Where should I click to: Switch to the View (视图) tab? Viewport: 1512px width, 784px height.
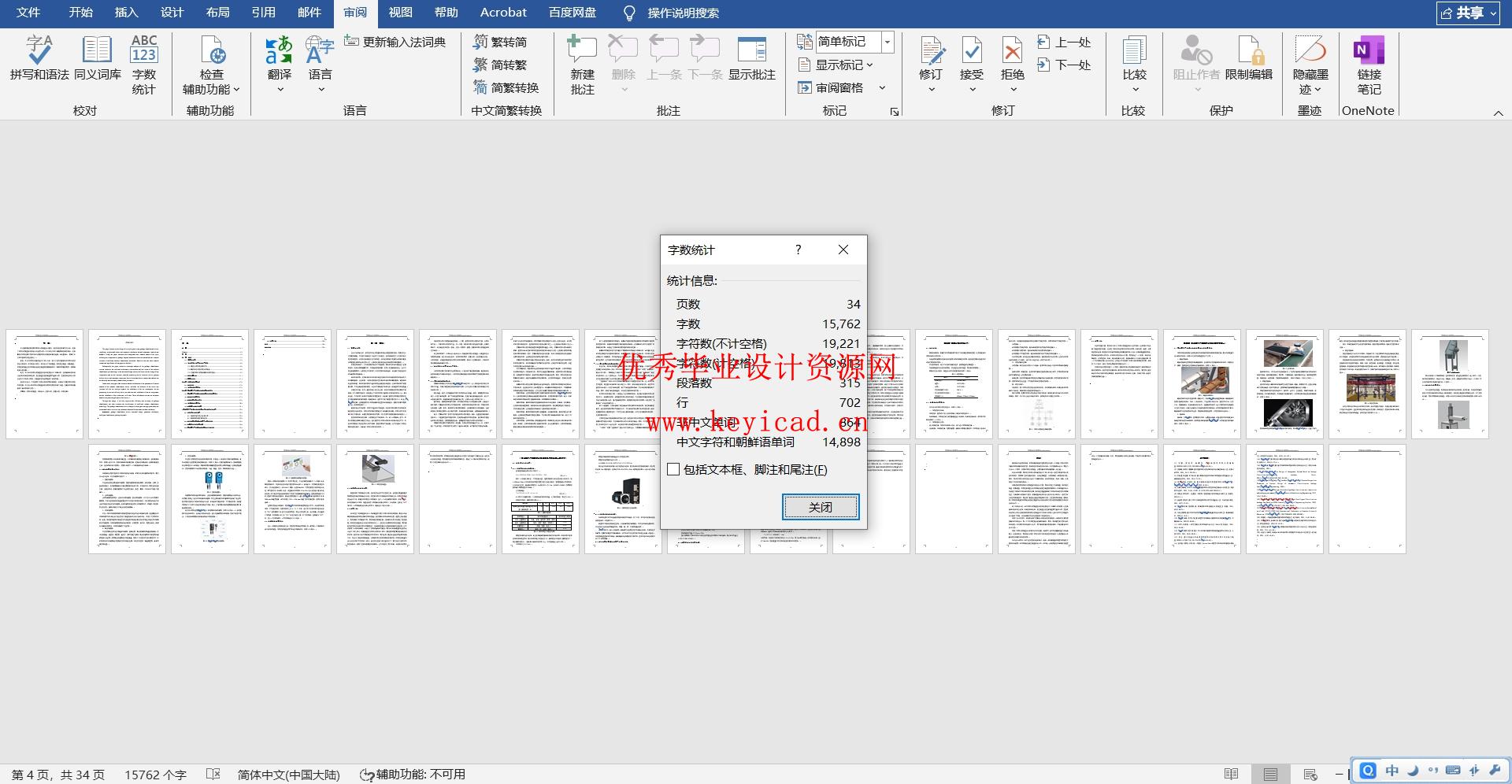click(401, 13)
